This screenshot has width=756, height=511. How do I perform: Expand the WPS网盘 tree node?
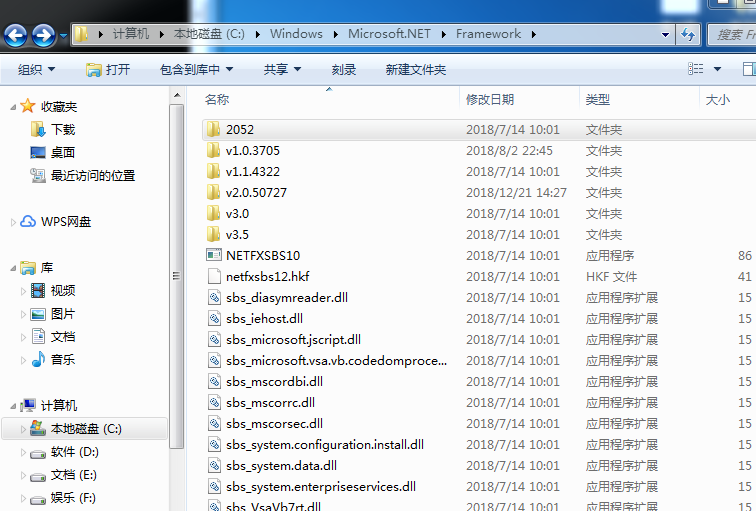(x=13, y=222)
